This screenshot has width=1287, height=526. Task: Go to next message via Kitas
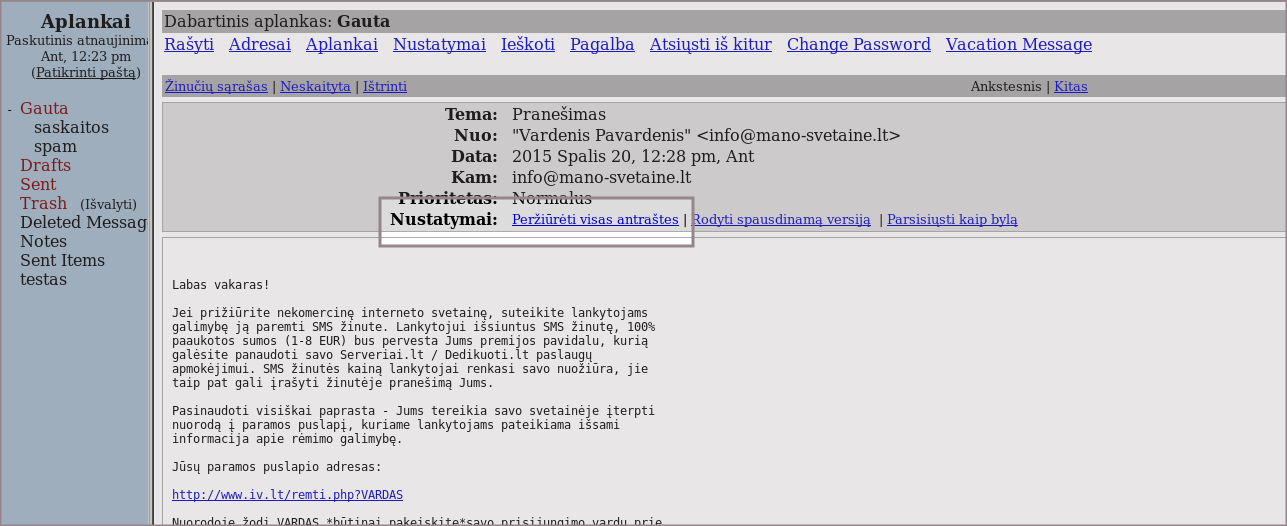pos(1070,87)
